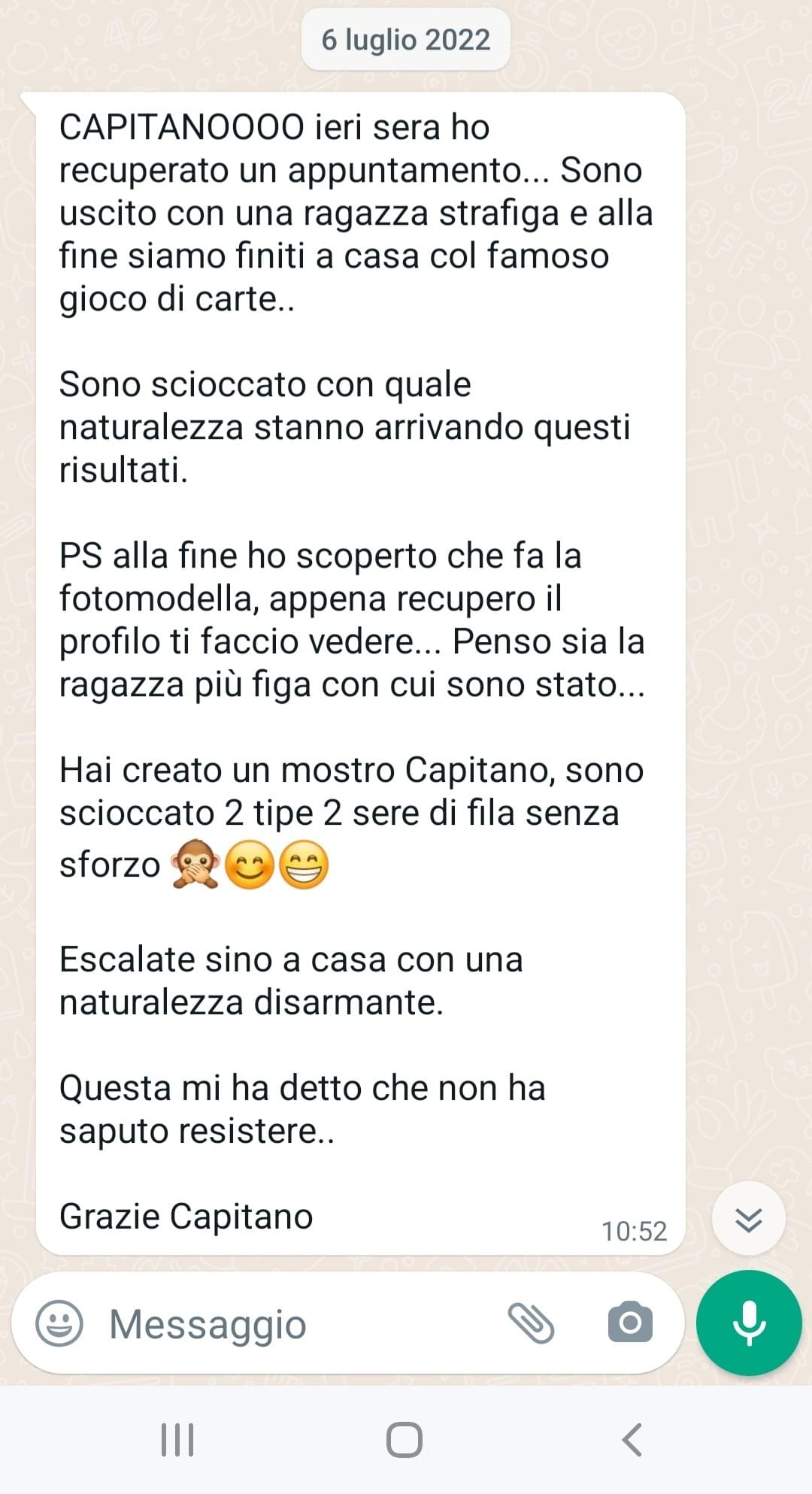
Task: Tap the speak-no-evil monkey emoji in message
Action: pos(195,865)
